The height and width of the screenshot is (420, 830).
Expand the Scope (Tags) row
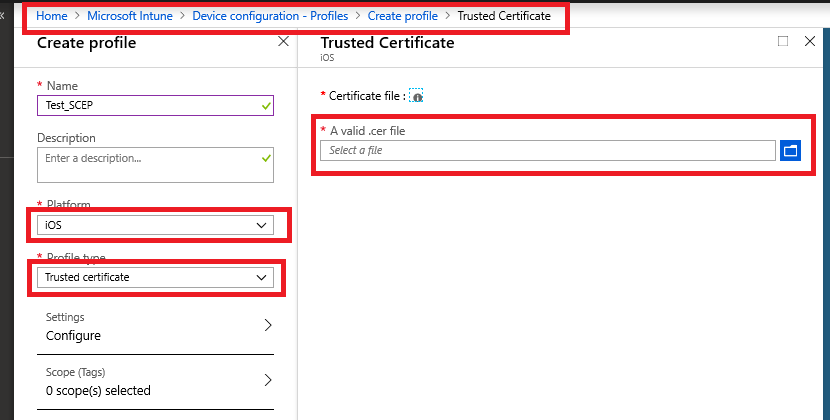click(156, 382)
